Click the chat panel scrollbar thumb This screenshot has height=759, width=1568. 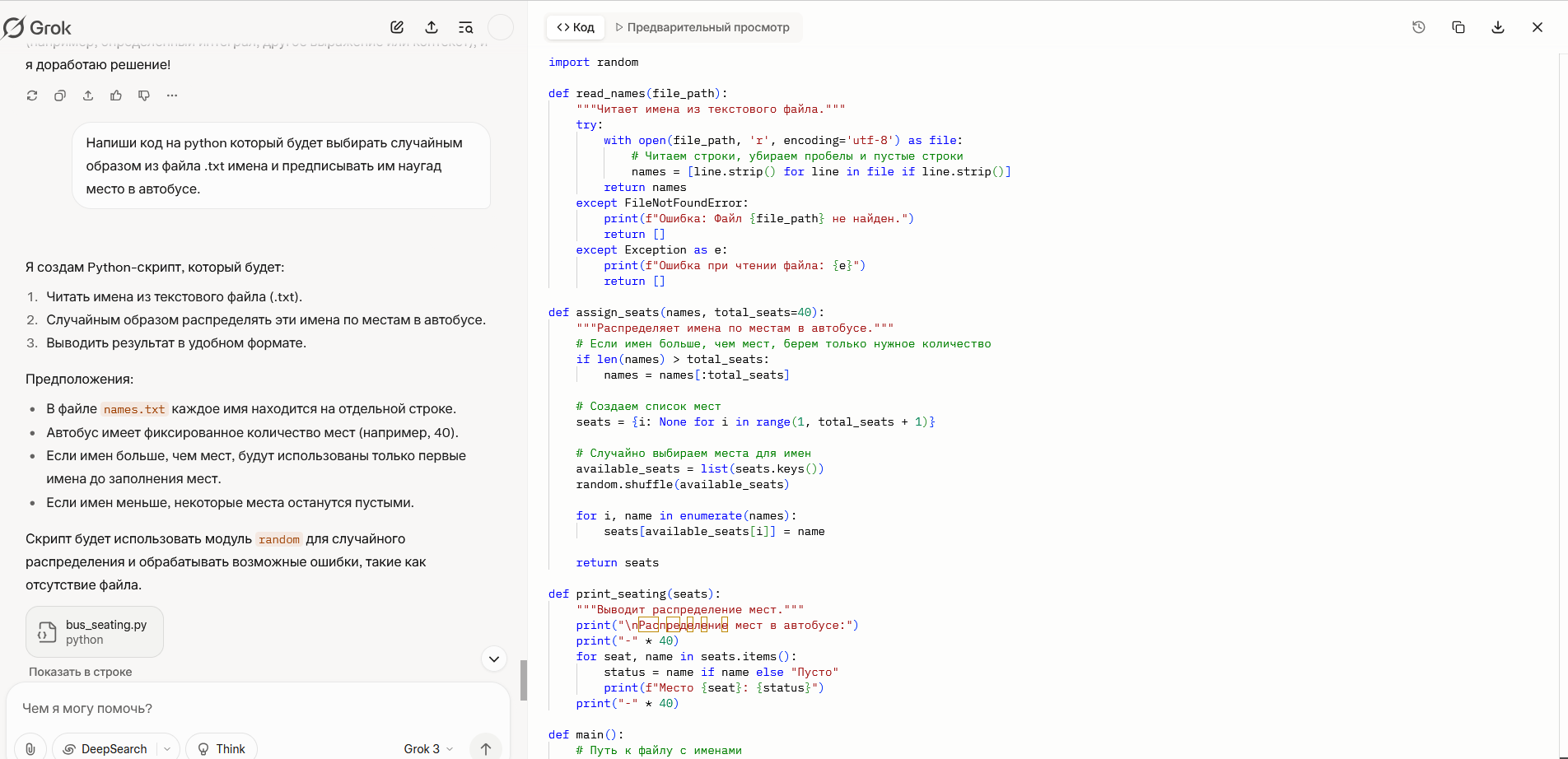(x=524, y=680)
